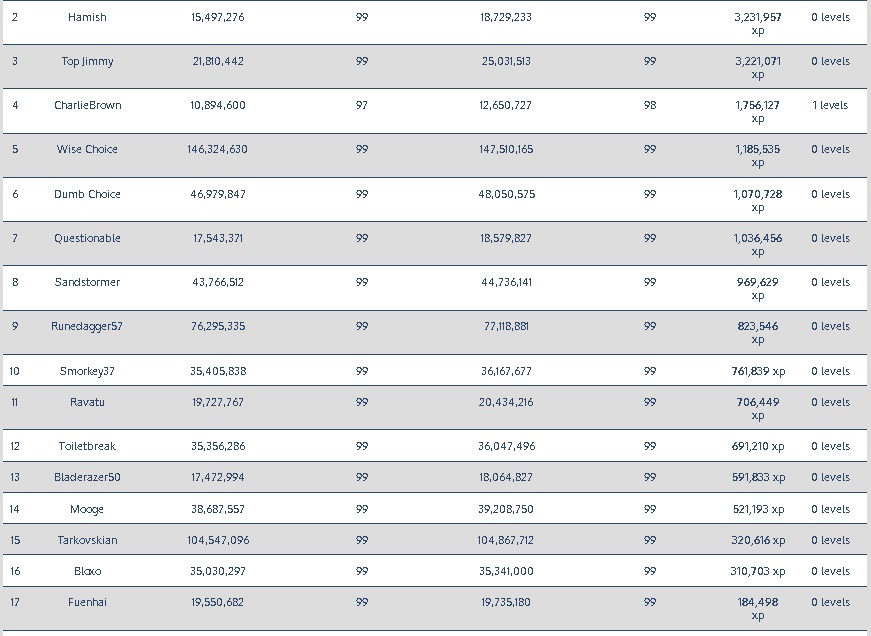The image size is (871, 636).
Task: Click the Tarkovskian player name
Action: pyautogui.click(x=87, y=540)
